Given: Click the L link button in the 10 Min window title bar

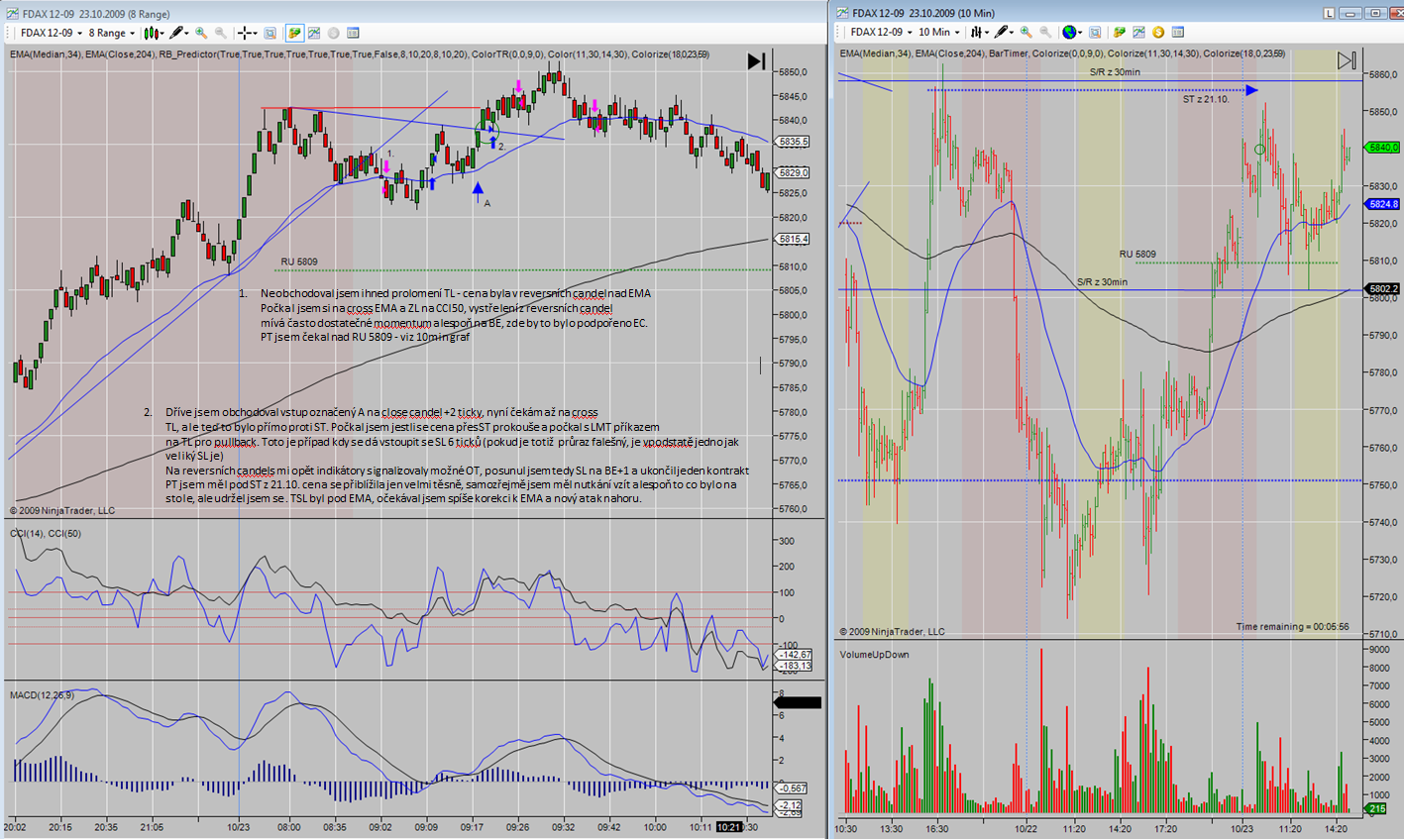Looking at the screenshot, I should point(1330,13).
